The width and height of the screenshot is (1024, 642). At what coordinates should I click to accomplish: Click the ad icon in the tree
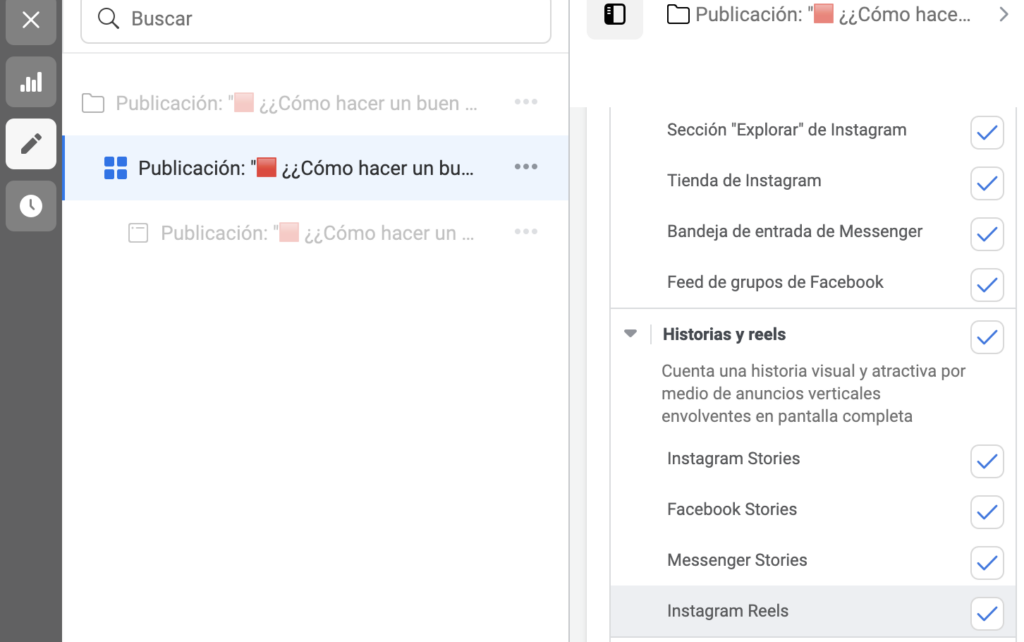click(x=138, y=233)
